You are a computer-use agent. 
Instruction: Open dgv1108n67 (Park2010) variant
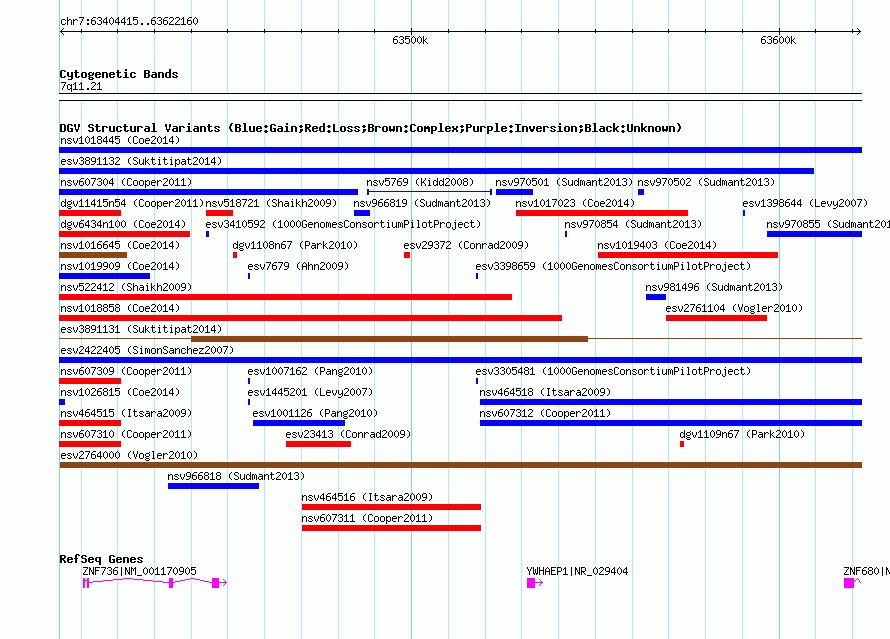click(x=235, y=255)
